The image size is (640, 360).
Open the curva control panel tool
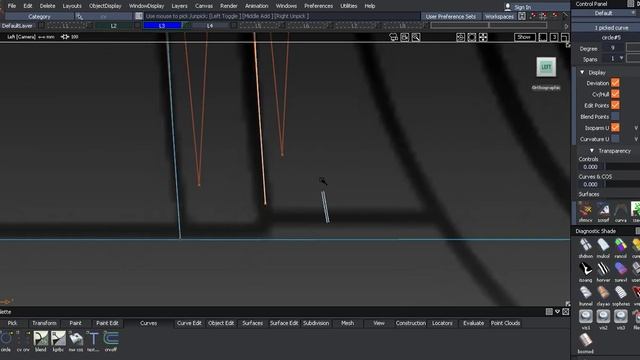[x=620, y=211]
